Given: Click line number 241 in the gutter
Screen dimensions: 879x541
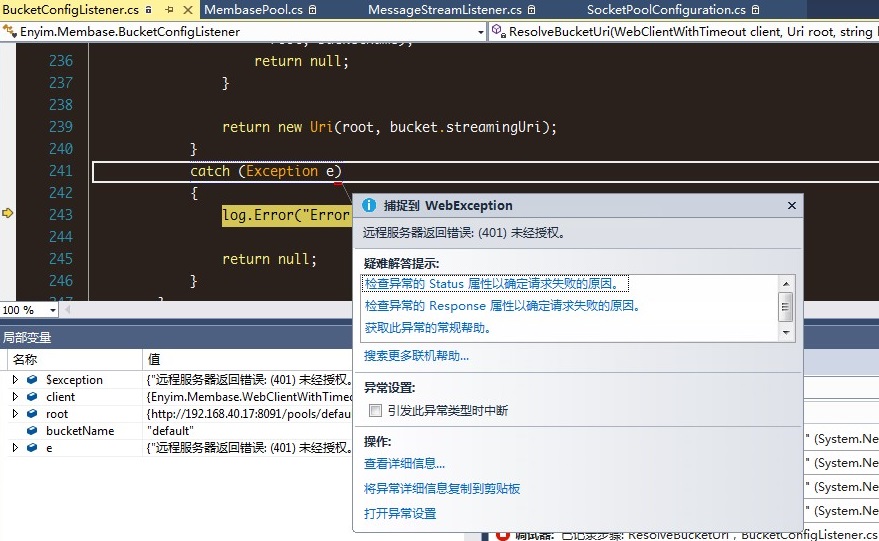Looking at the screenshot, I should tap(61, 171).
